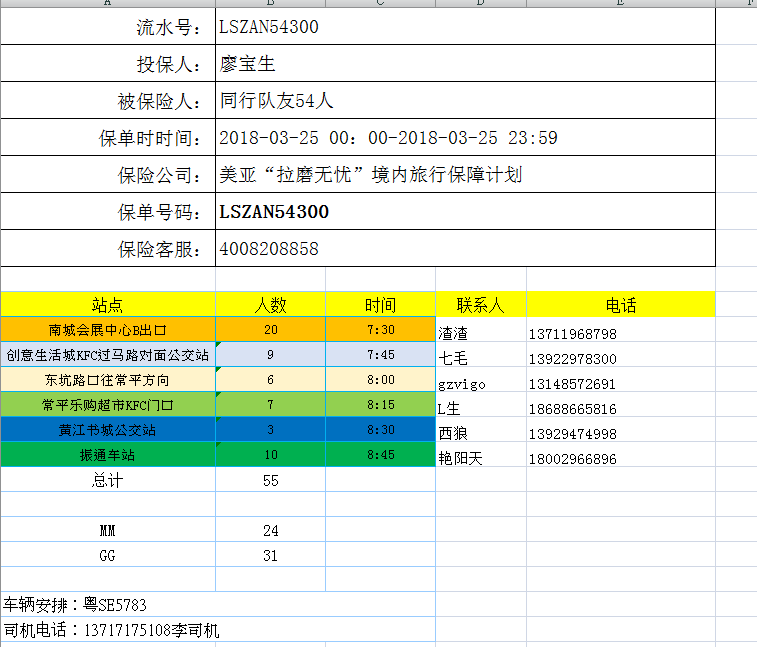Click the 南城会展中心B出口 station cell
The image size is (757, 647).
(x=108, y=330)
